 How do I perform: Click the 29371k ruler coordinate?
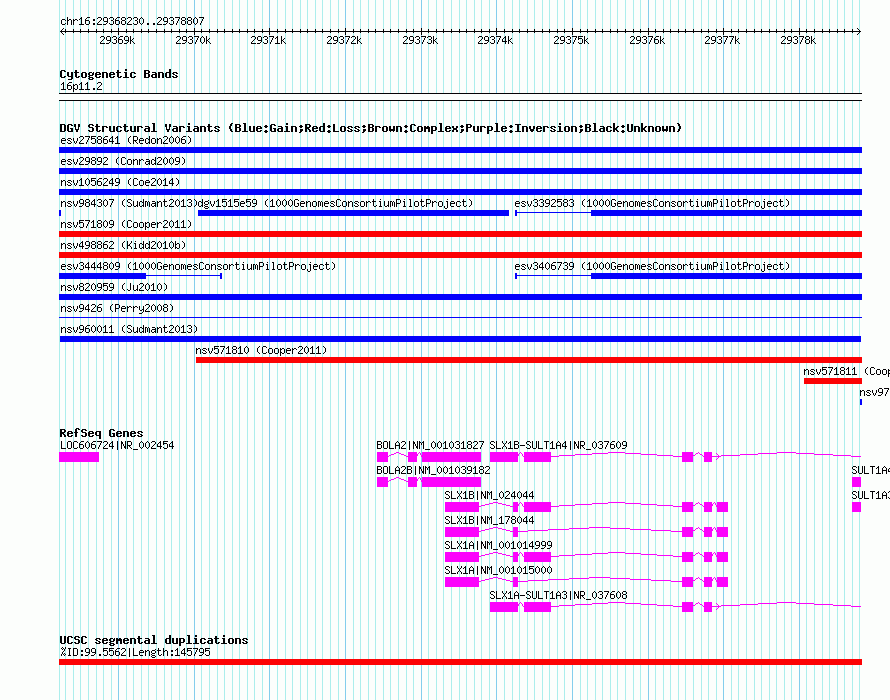click(268, 40)
